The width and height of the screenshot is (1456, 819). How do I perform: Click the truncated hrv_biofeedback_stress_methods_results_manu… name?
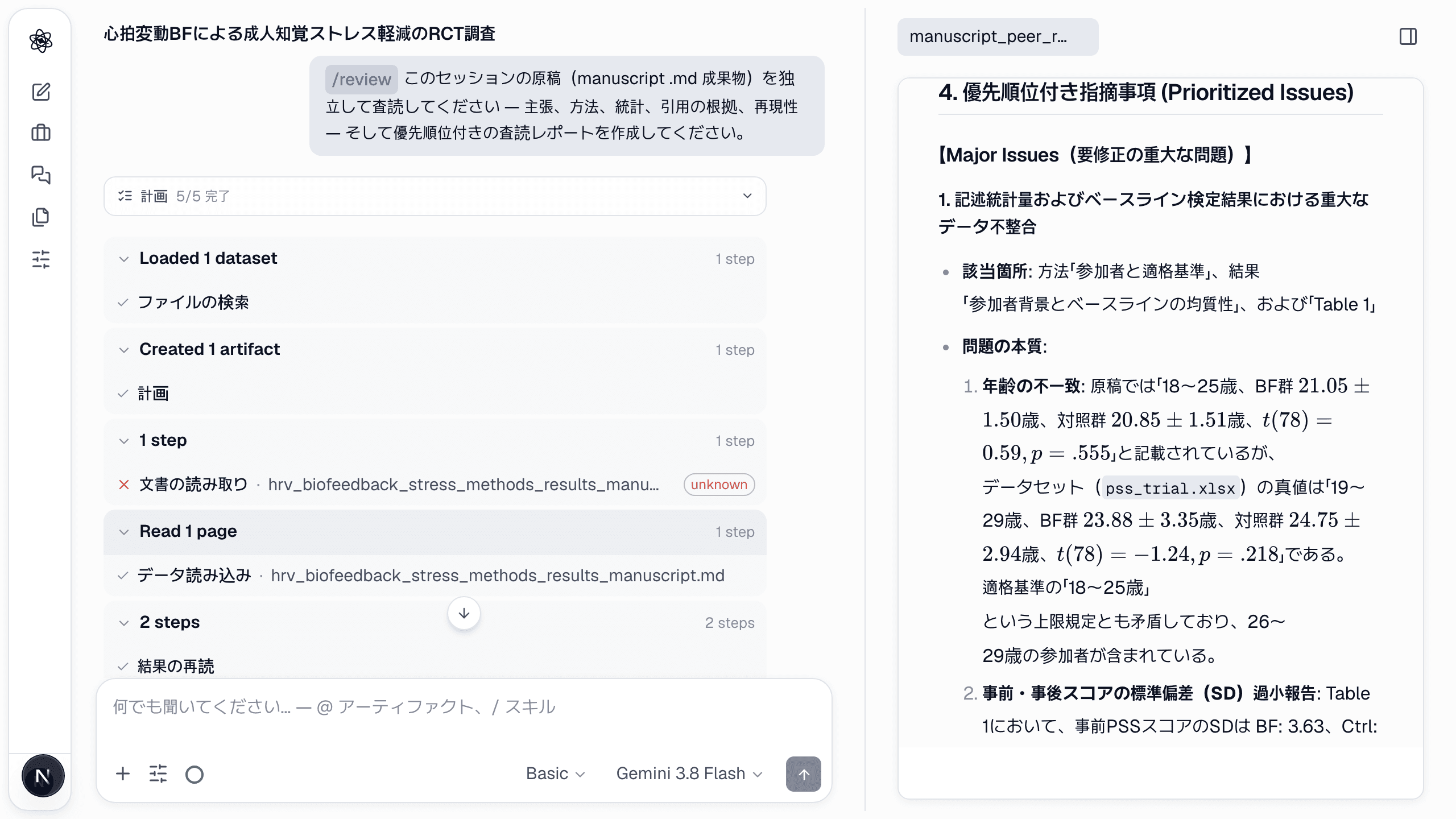[464, 485]
